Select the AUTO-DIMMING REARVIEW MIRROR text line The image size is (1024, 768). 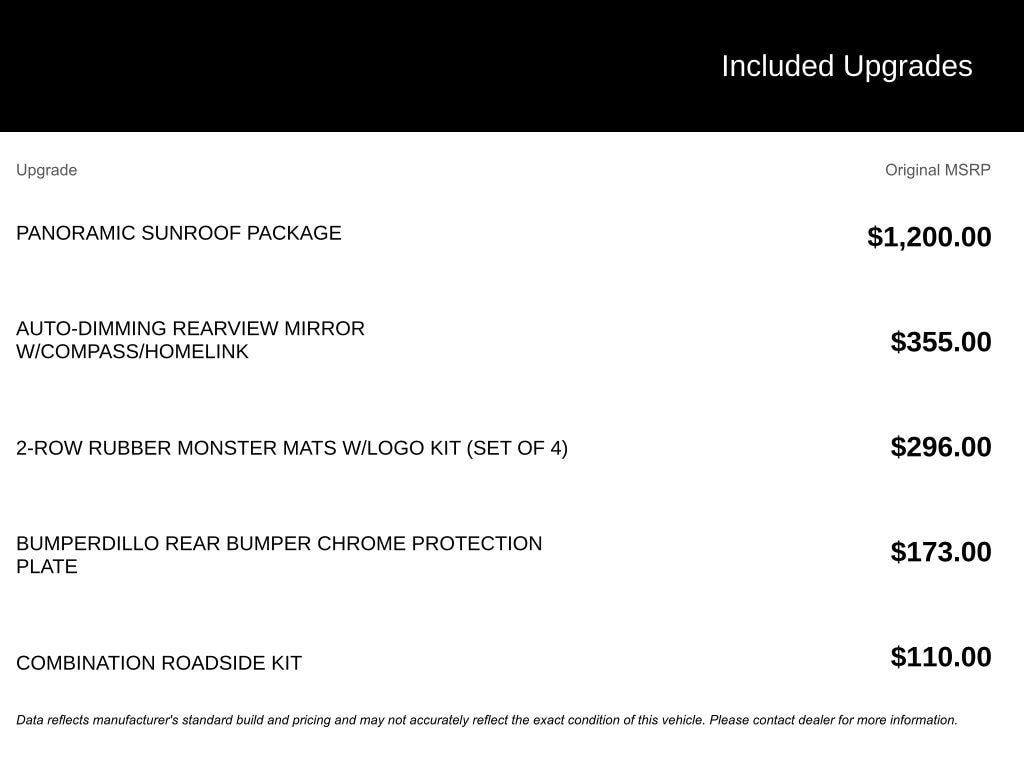pos(190,329)
